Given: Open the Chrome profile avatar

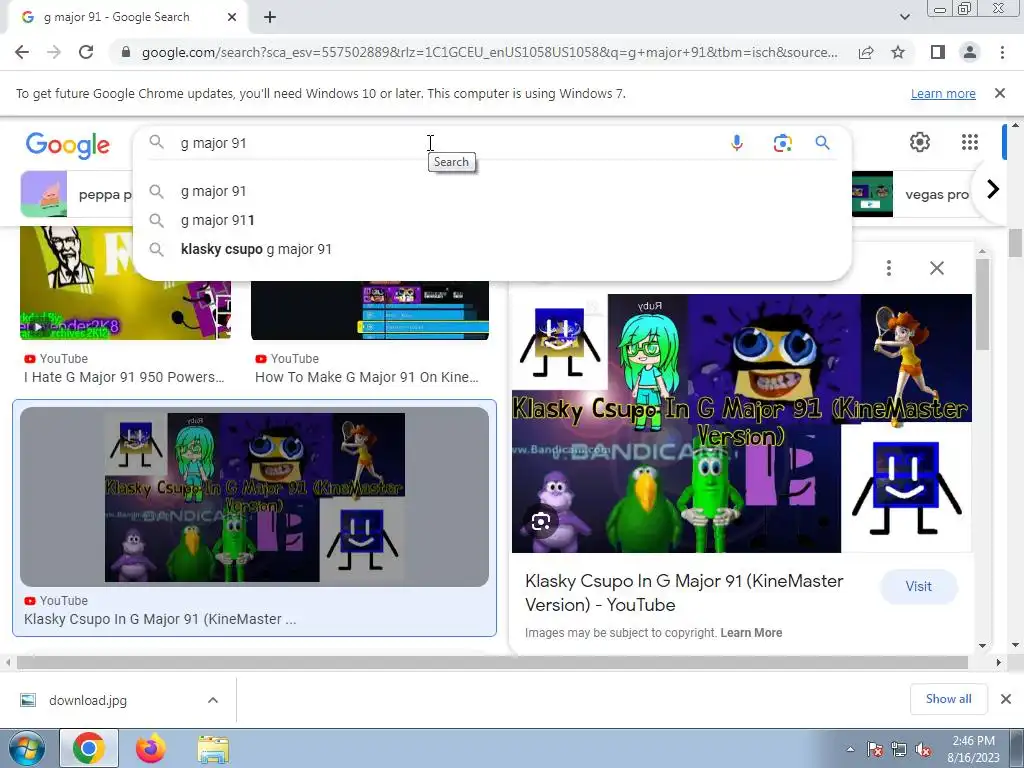Looking at the screenshot, I should point(970,52).
